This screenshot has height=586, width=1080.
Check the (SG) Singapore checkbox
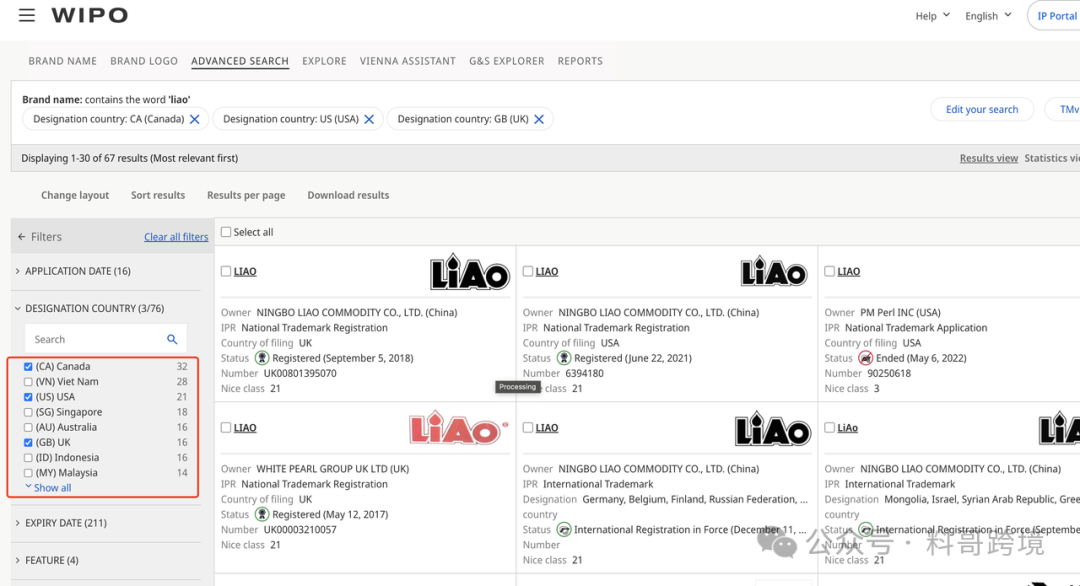pyautogui.click(x=28, y=412)
